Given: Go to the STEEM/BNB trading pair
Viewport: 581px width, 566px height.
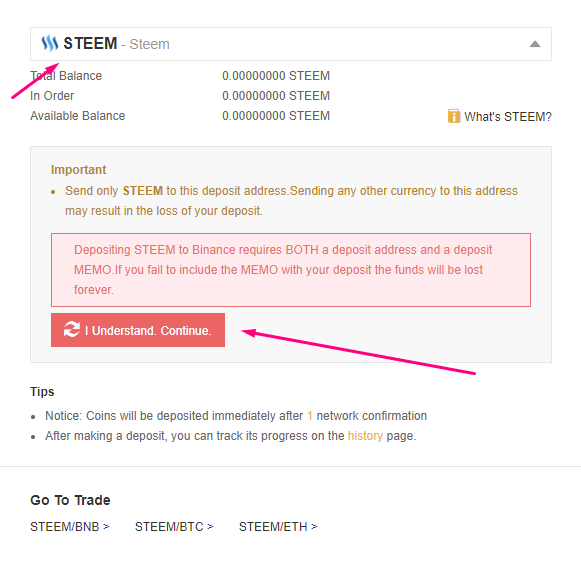Looking at the screenshot, I should coord(70,526).
